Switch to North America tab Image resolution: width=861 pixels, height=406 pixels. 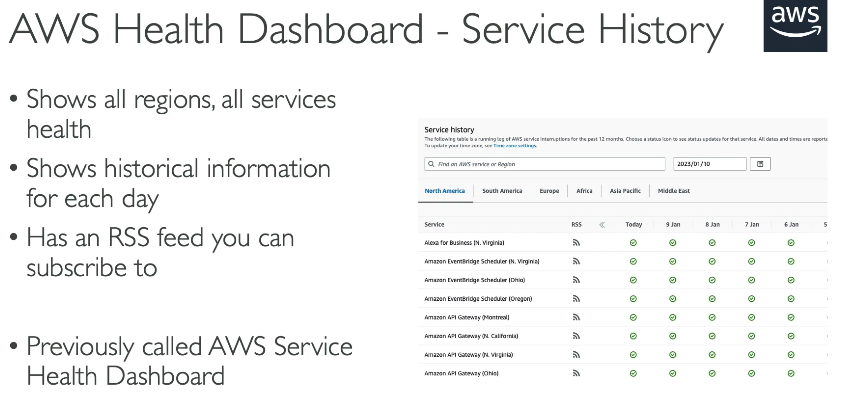(x=445, y=191)
